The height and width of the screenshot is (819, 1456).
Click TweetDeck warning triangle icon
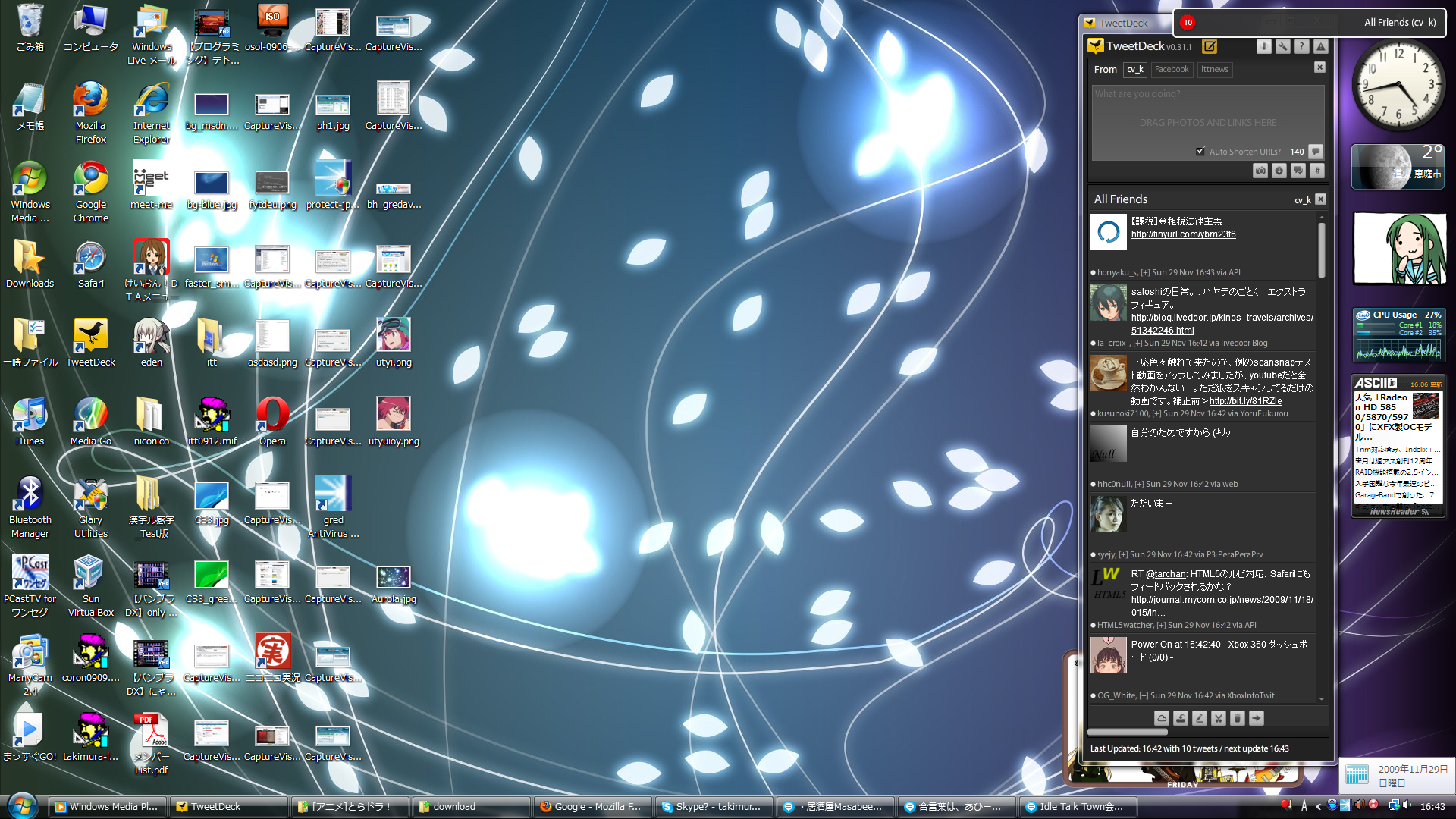(1320, 46)
